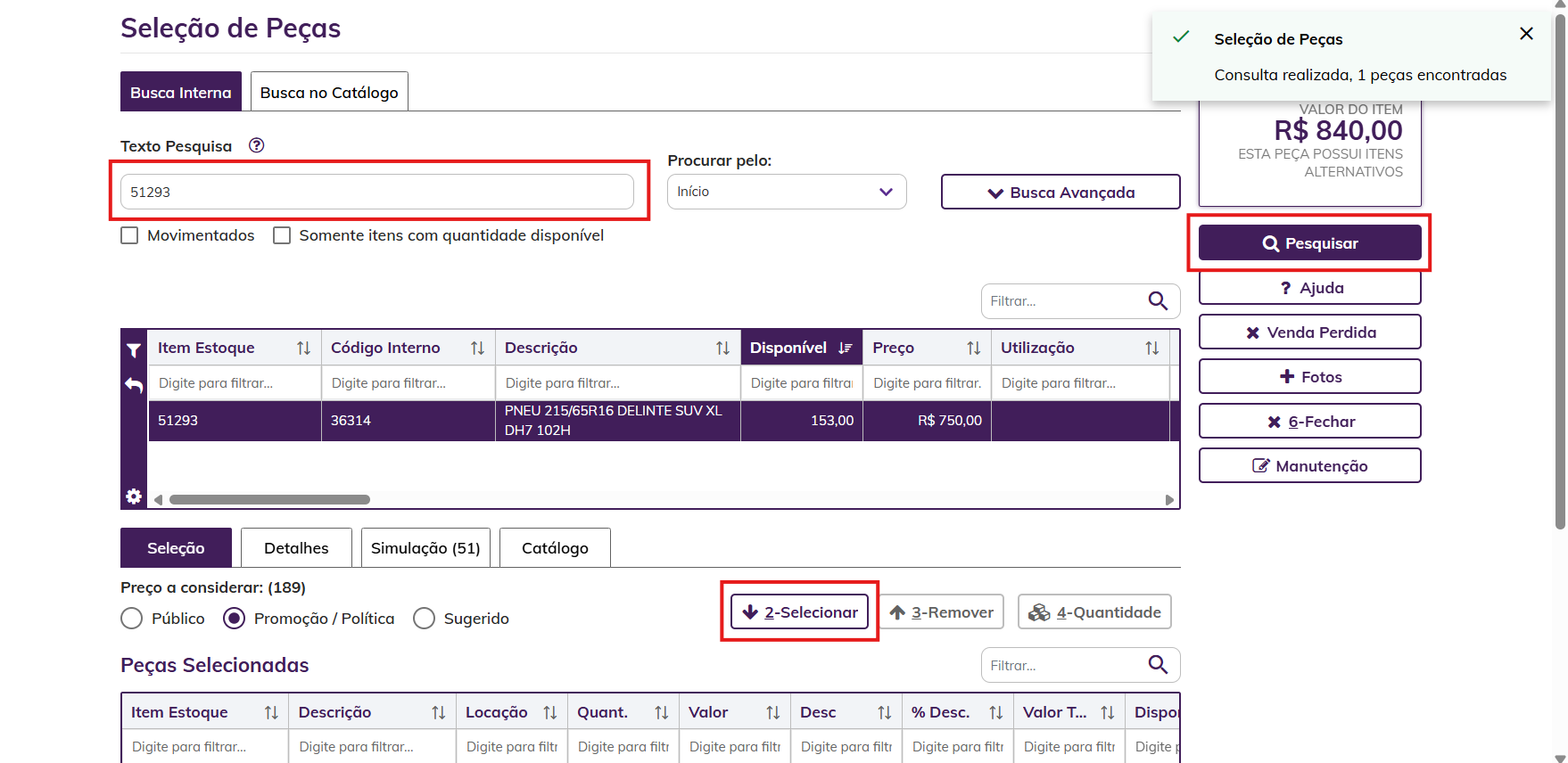1568x763 pixels.
Task: Close the Seleção de Peças notification
Action: [x=1526, y=34]
